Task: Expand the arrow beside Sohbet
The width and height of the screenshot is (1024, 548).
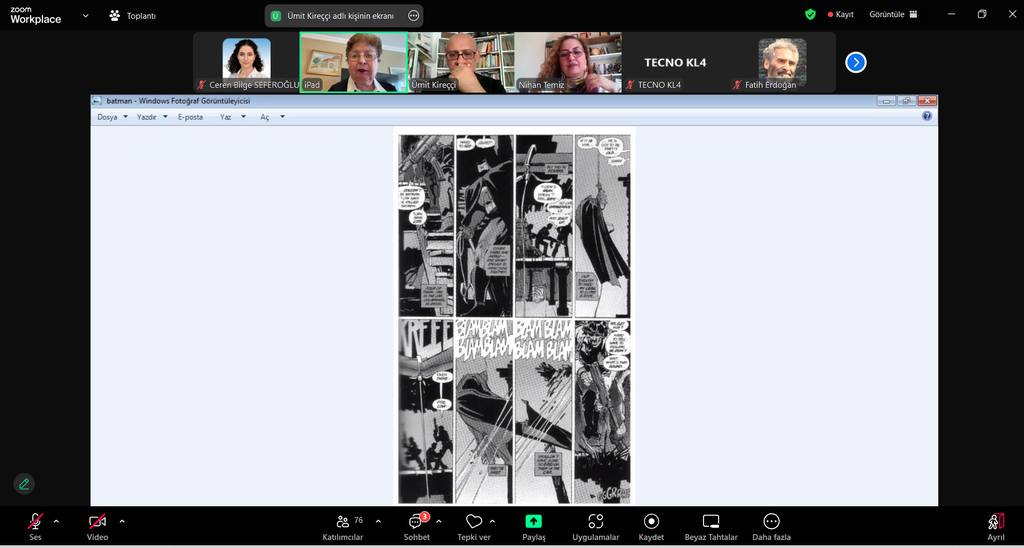Action: click(x=439, y=521)
